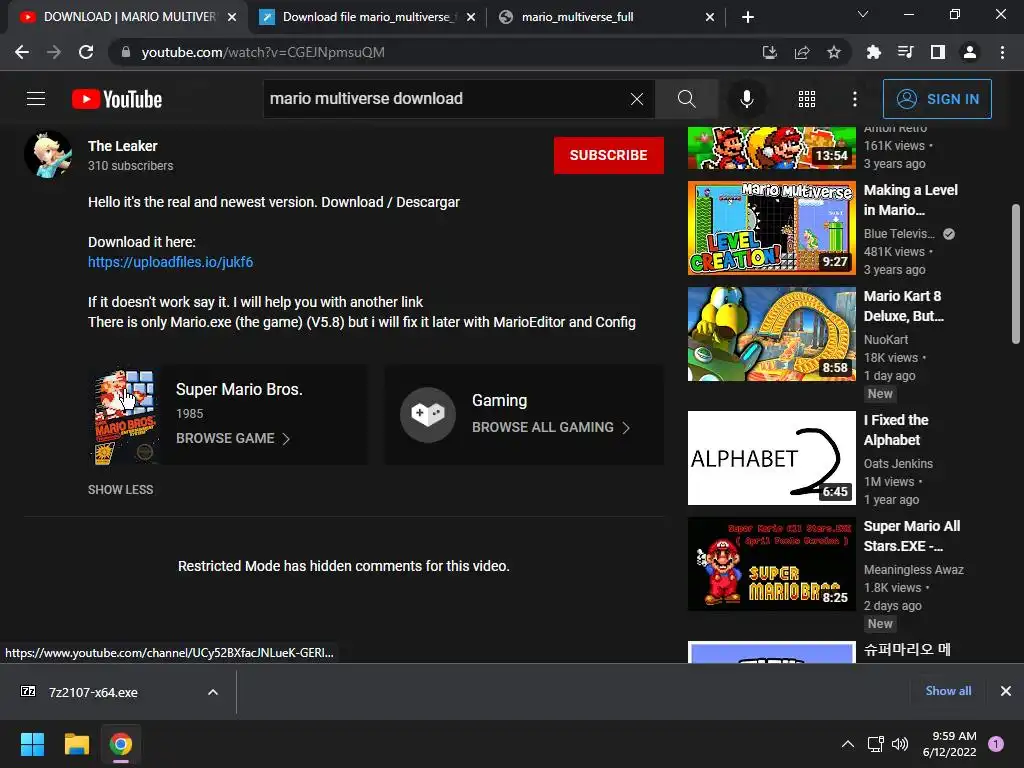Open I Fixed the Alphabet thumbnail
Image resolution: width=1024 pixels, height=768 pixels.
[x=771, y=458]
